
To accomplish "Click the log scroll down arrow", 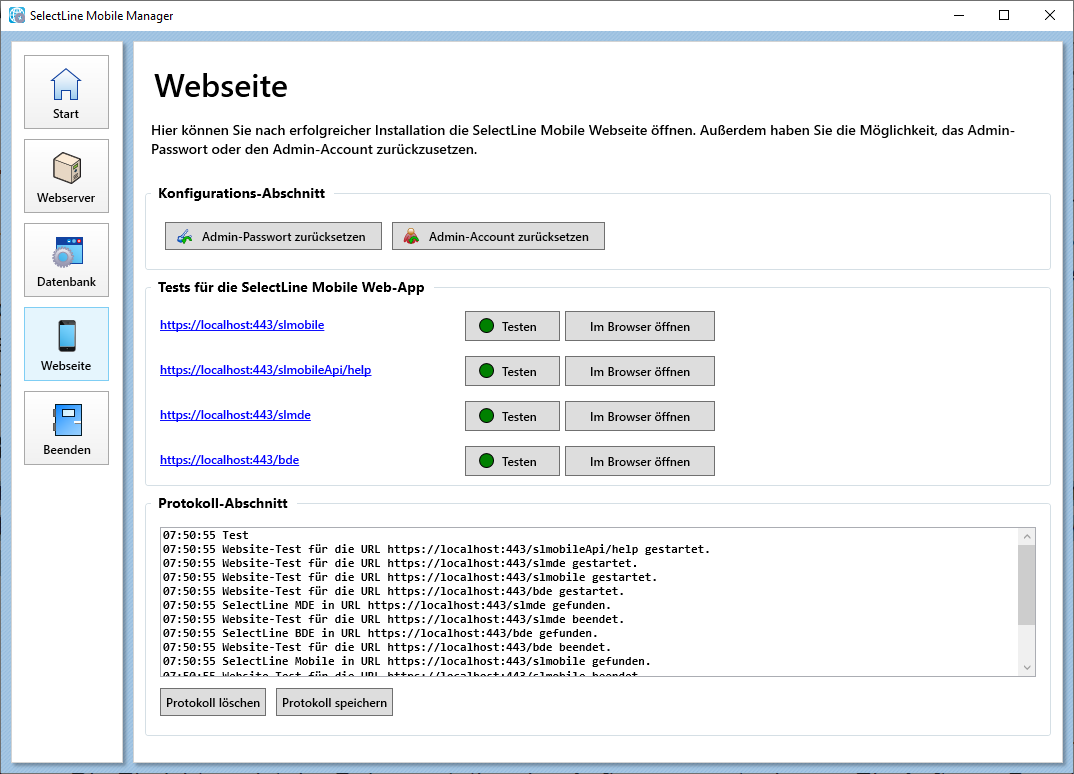I will click(1026, 668).
